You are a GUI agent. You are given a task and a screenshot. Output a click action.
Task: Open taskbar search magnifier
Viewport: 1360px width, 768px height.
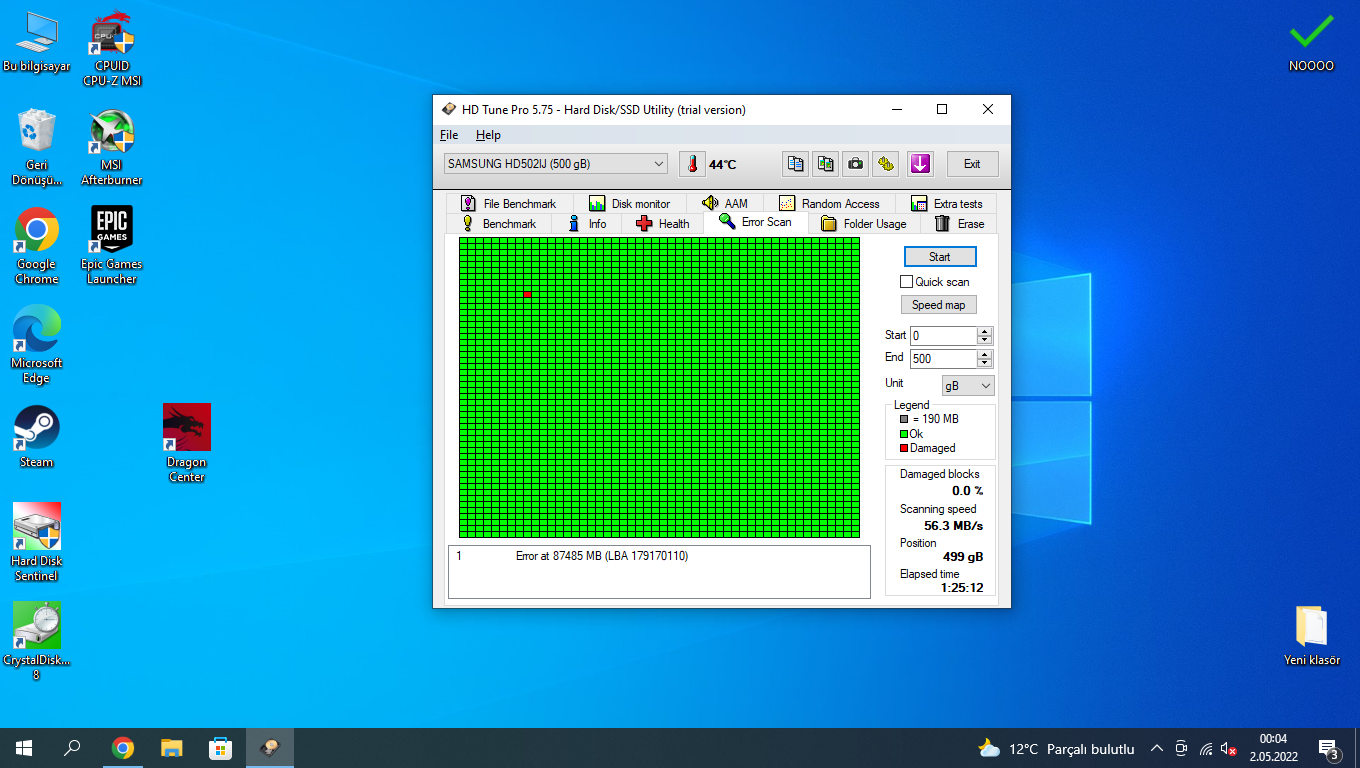(x=73, y=748)
